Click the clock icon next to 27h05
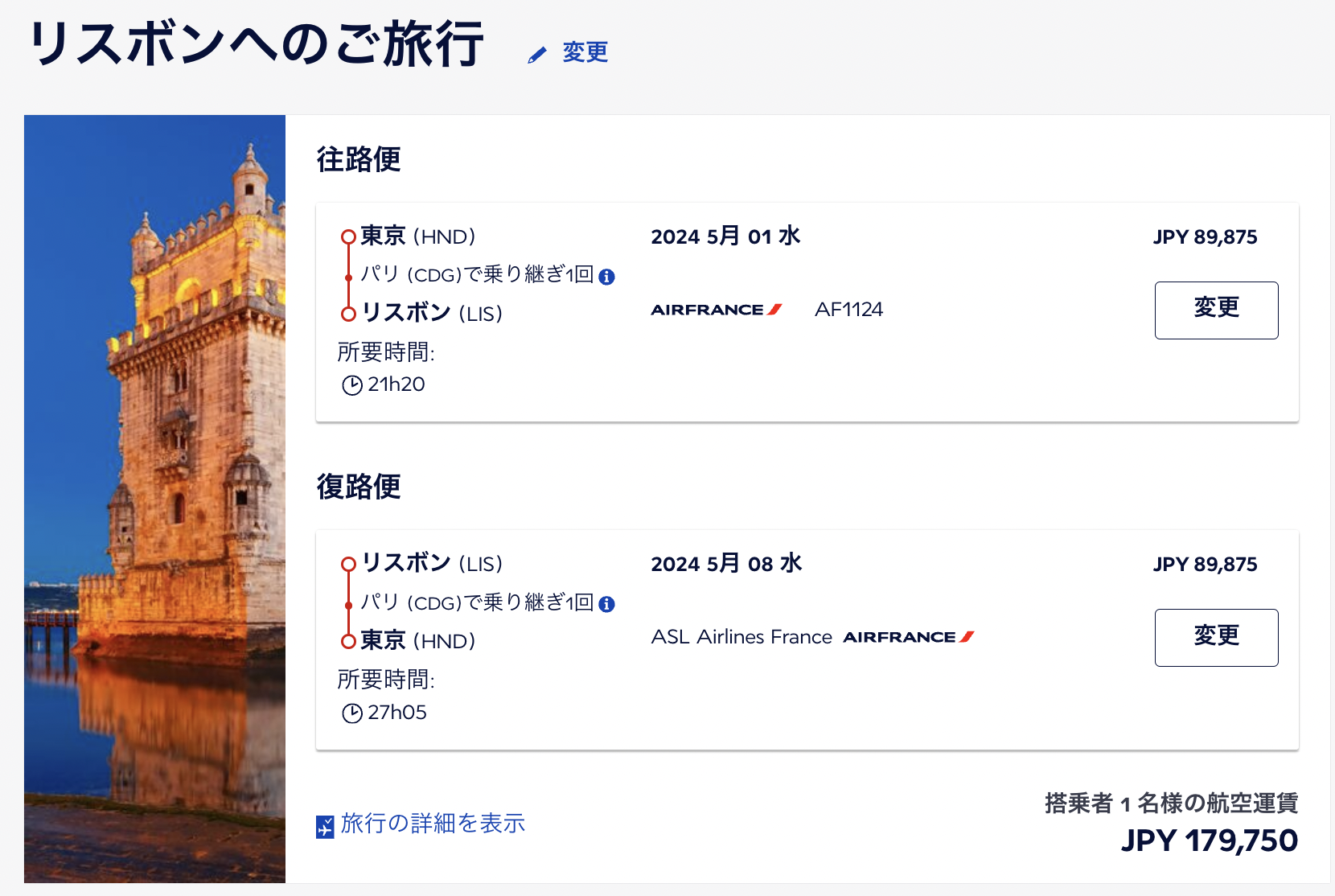Screen dimensions: 1335x896 coord(352,713)
